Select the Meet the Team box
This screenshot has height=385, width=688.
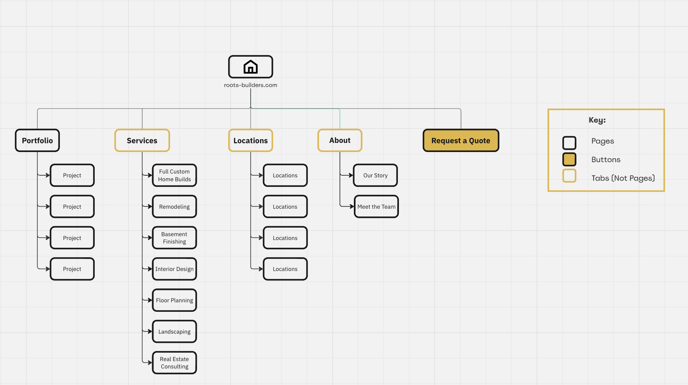(x=376, y=206)
